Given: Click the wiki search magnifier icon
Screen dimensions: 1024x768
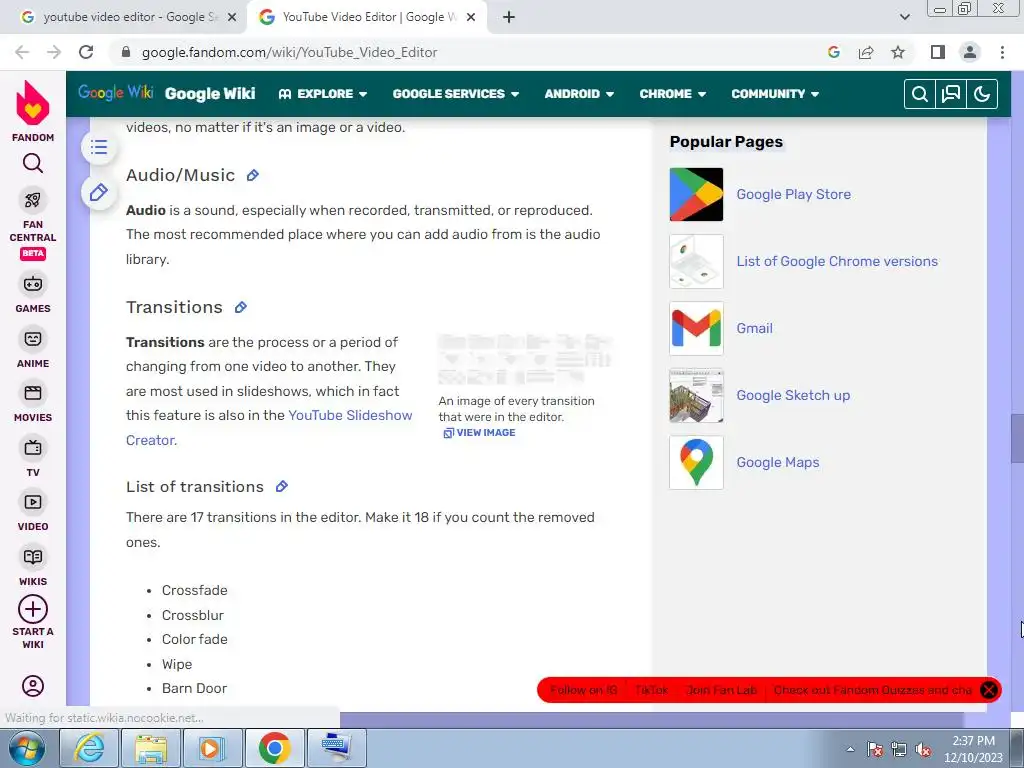Looking at the screenshot, I should point(920,94).
